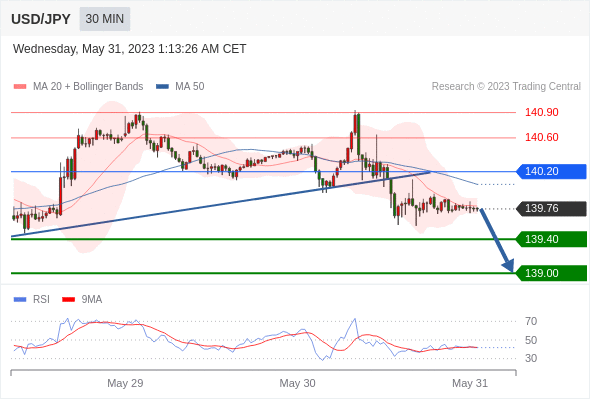The height and width of the screenshot is (400, 590).
Task: Click the 140.60 resistance label
Action: (x=541, y=137)
